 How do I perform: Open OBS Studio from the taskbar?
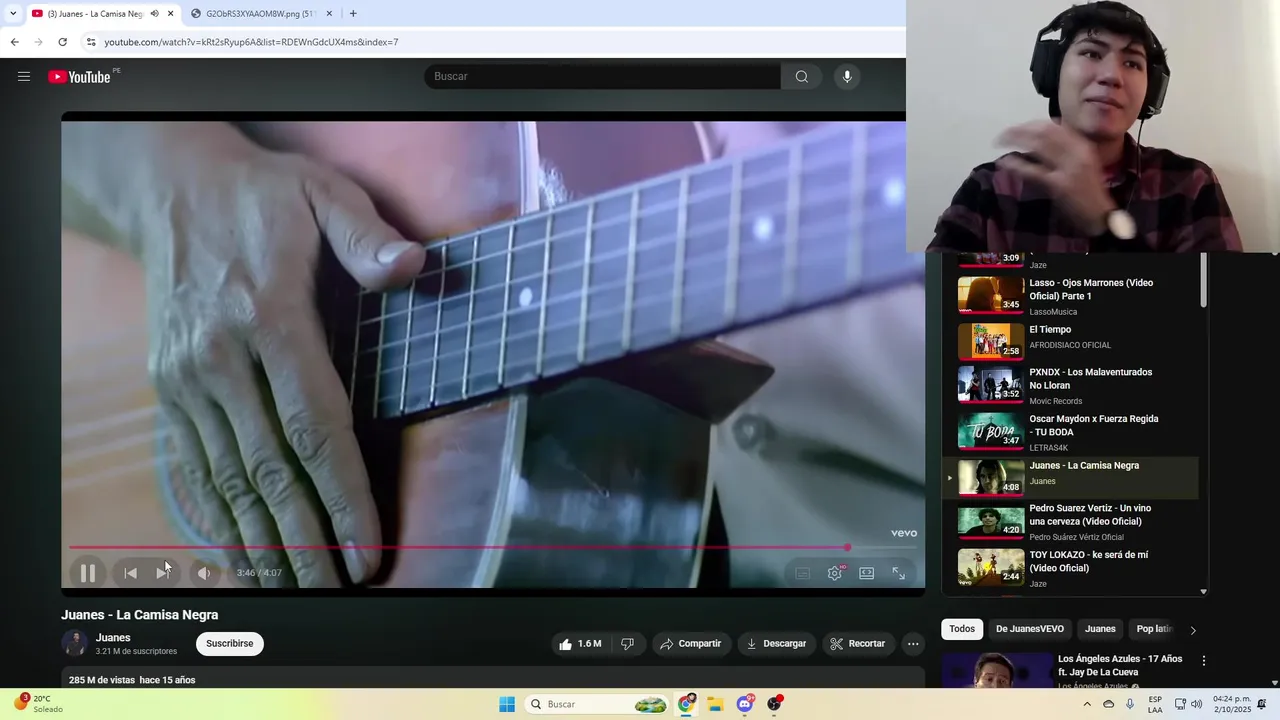click(x=774, y=704)
